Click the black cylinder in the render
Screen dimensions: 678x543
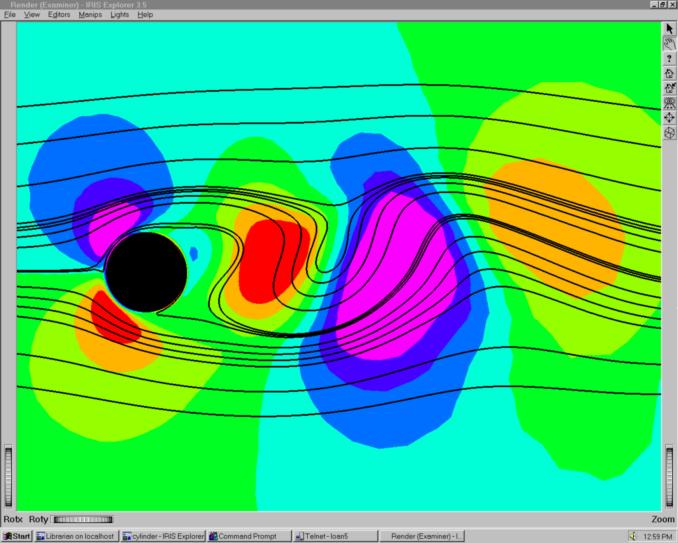pyautogui.click(x=146, y=271)
